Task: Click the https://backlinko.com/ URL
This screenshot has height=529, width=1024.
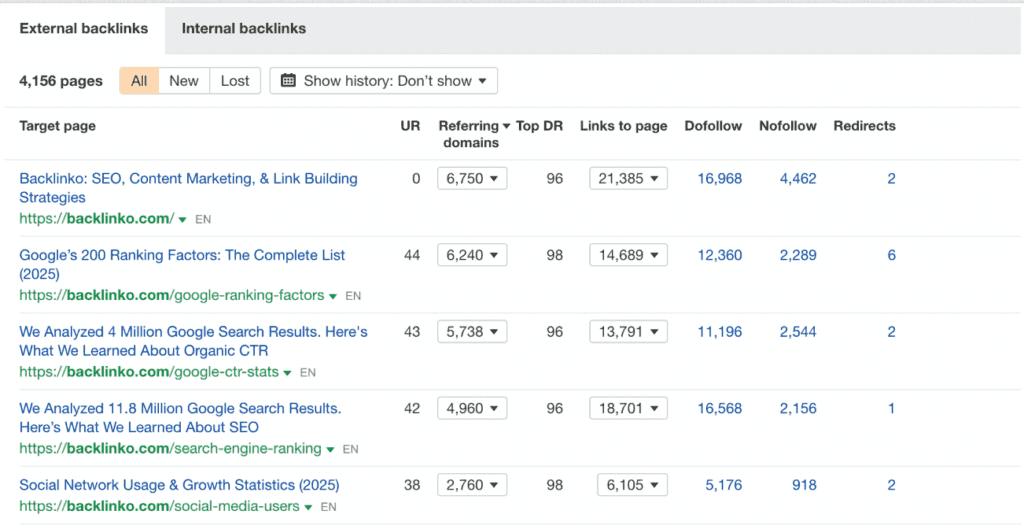Action: pos(97,219)
